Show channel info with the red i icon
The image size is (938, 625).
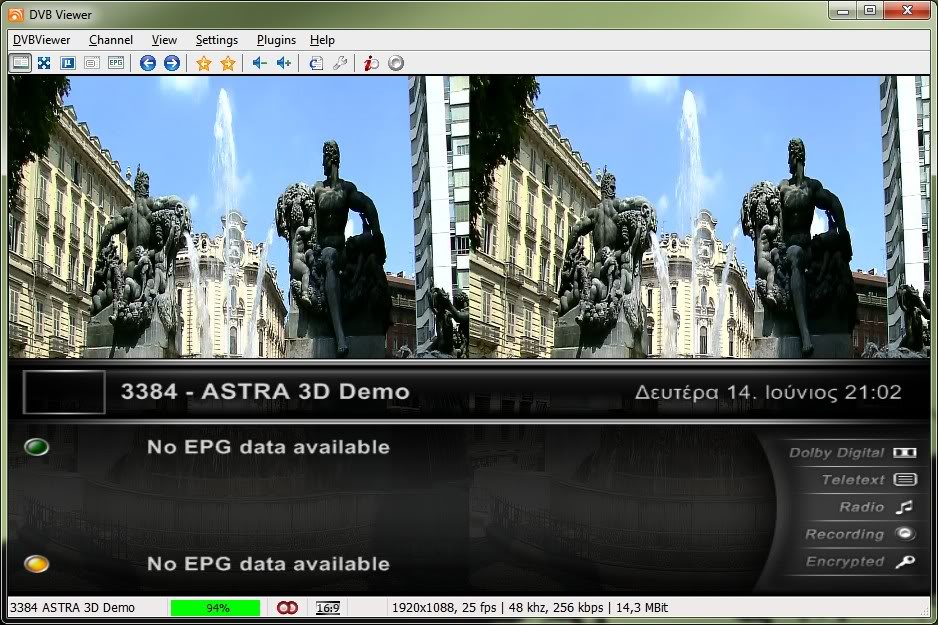(x=371, y=63)
